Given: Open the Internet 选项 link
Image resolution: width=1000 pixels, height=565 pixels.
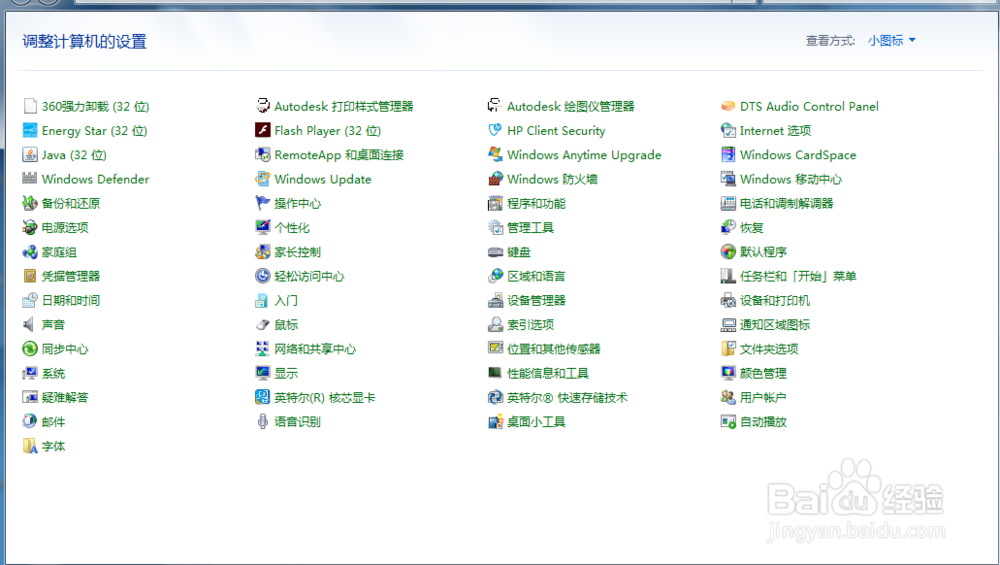Looking at the screenshot, I should point(776,131).
